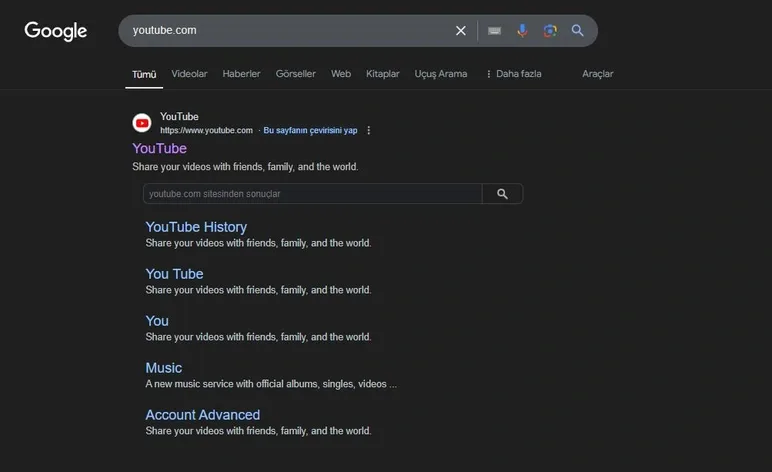Select the Tümü tab
Screen dimensions: 772x472
pyautogui.click(x=144, y=74)
